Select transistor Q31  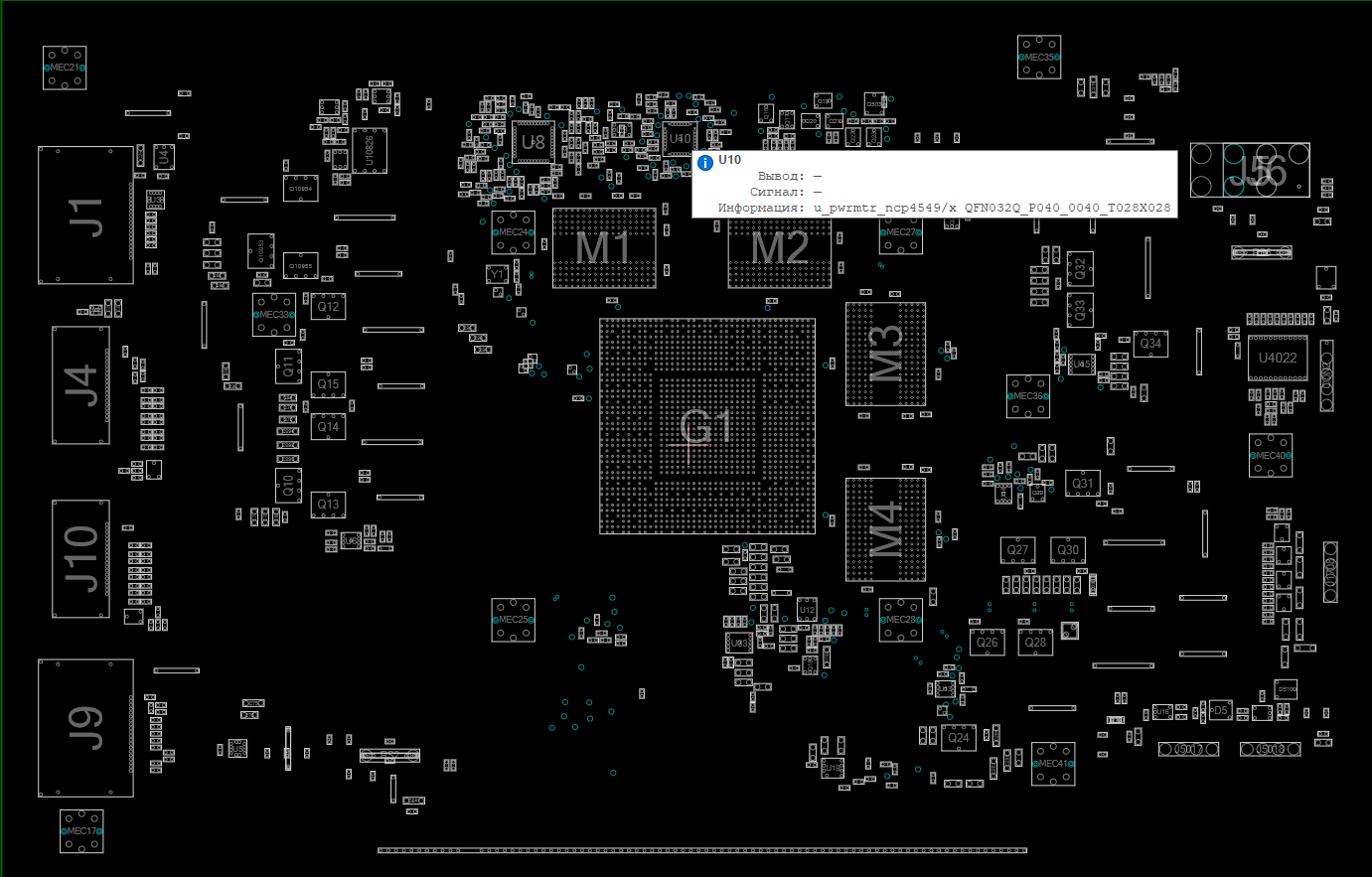coord(1082,484)
